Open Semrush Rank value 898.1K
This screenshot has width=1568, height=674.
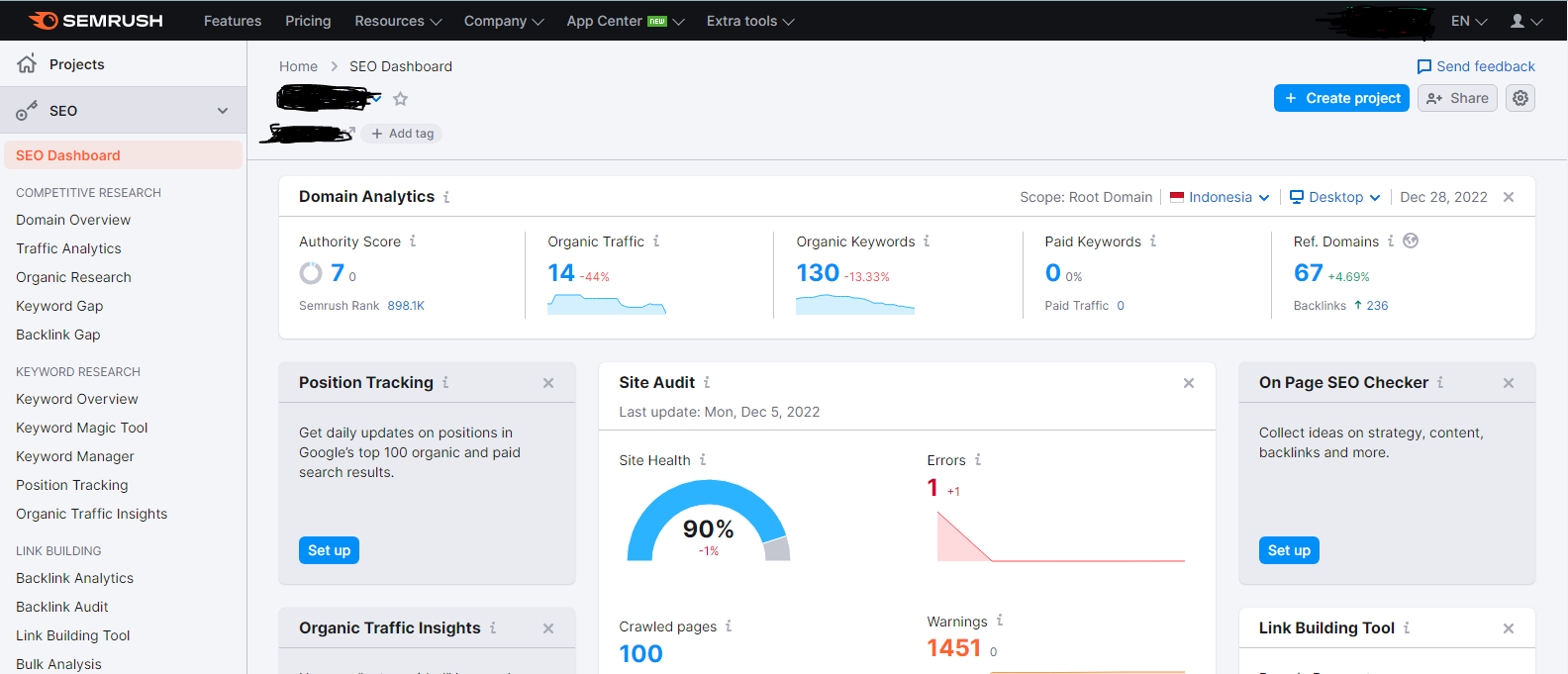point(406,306)
